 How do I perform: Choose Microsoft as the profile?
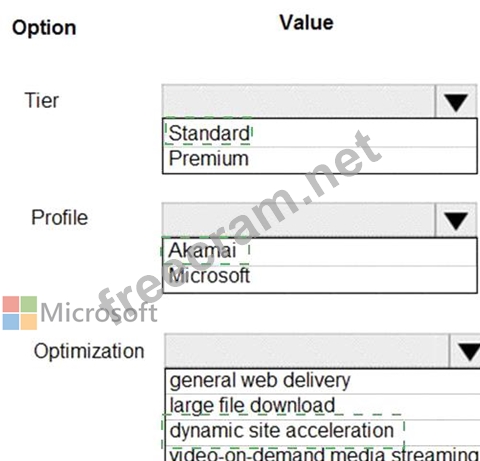(320, 279)
